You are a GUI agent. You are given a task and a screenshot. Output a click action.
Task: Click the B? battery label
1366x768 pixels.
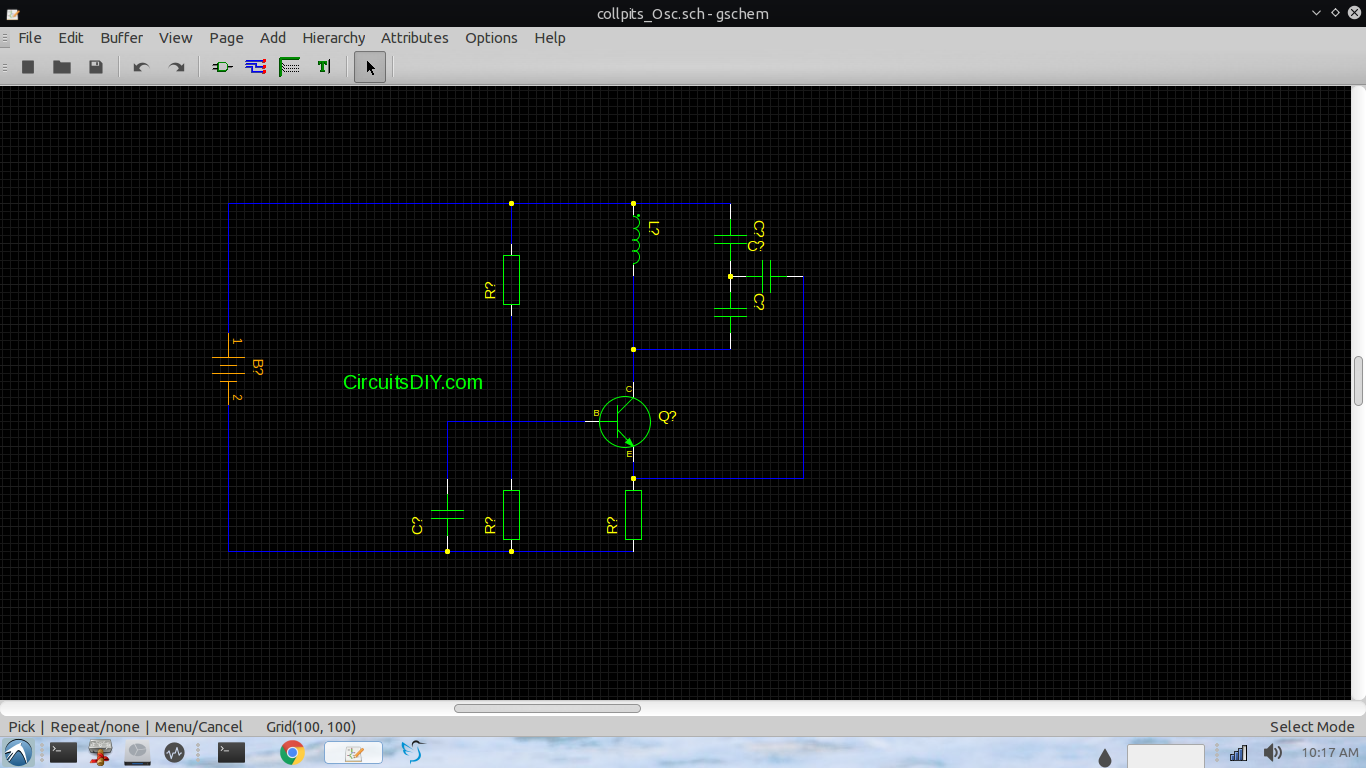(258, 367)
